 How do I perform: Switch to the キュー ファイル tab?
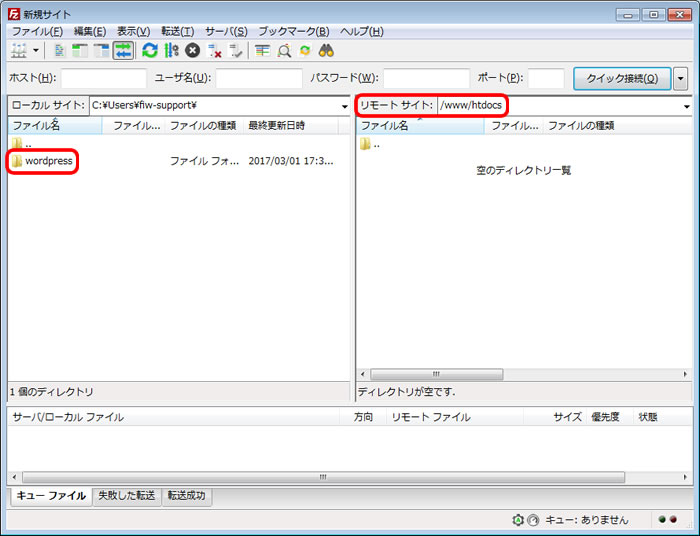click(x=51, y=496)
